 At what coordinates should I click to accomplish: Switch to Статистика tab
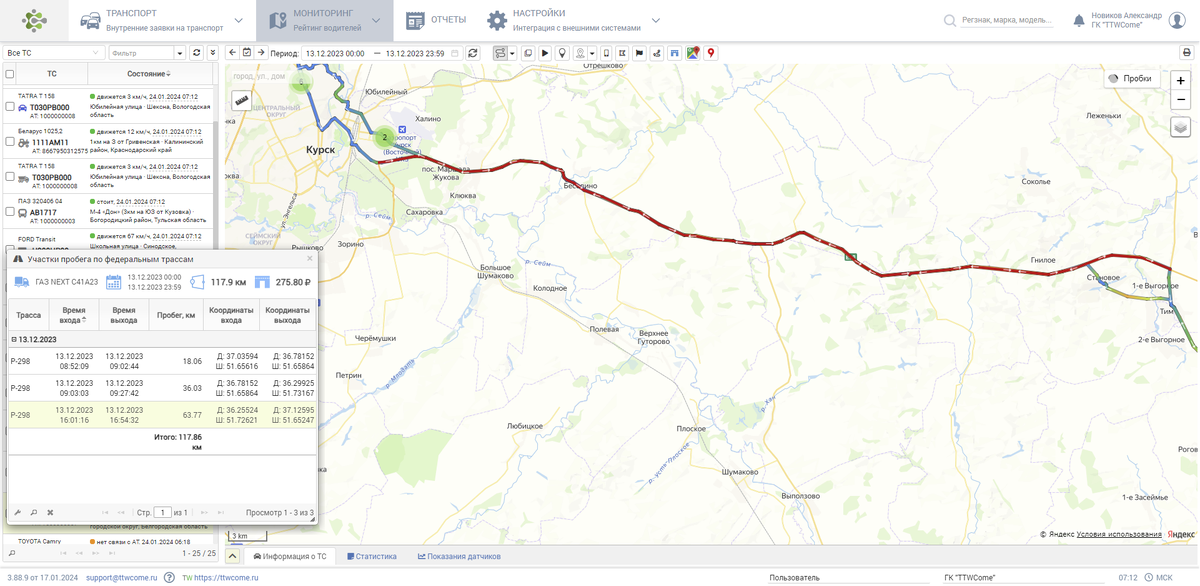tap(371, 556)
